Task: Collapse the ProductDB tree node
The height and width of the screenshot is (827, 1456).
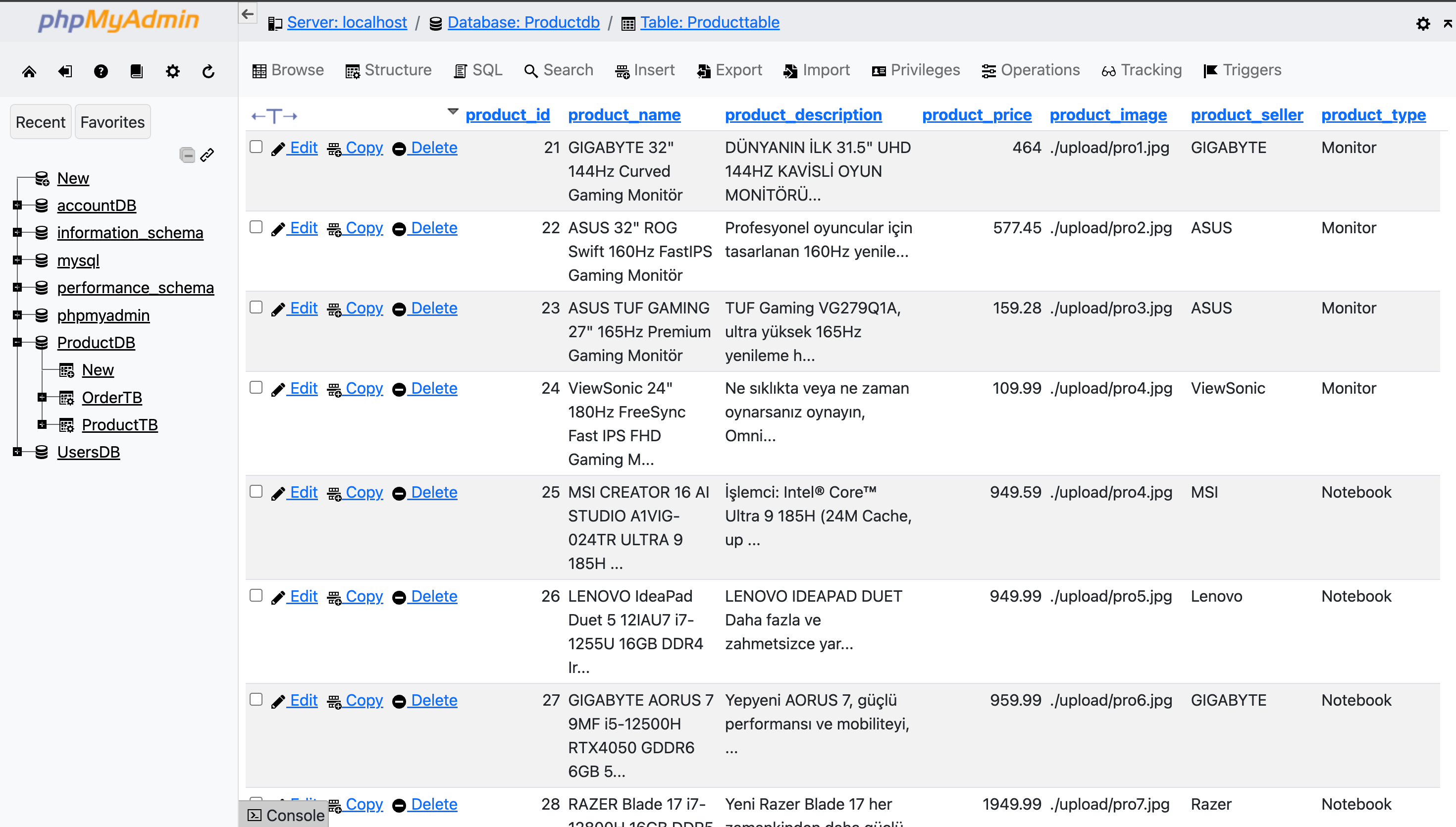Action: click(x=17, y=343)
